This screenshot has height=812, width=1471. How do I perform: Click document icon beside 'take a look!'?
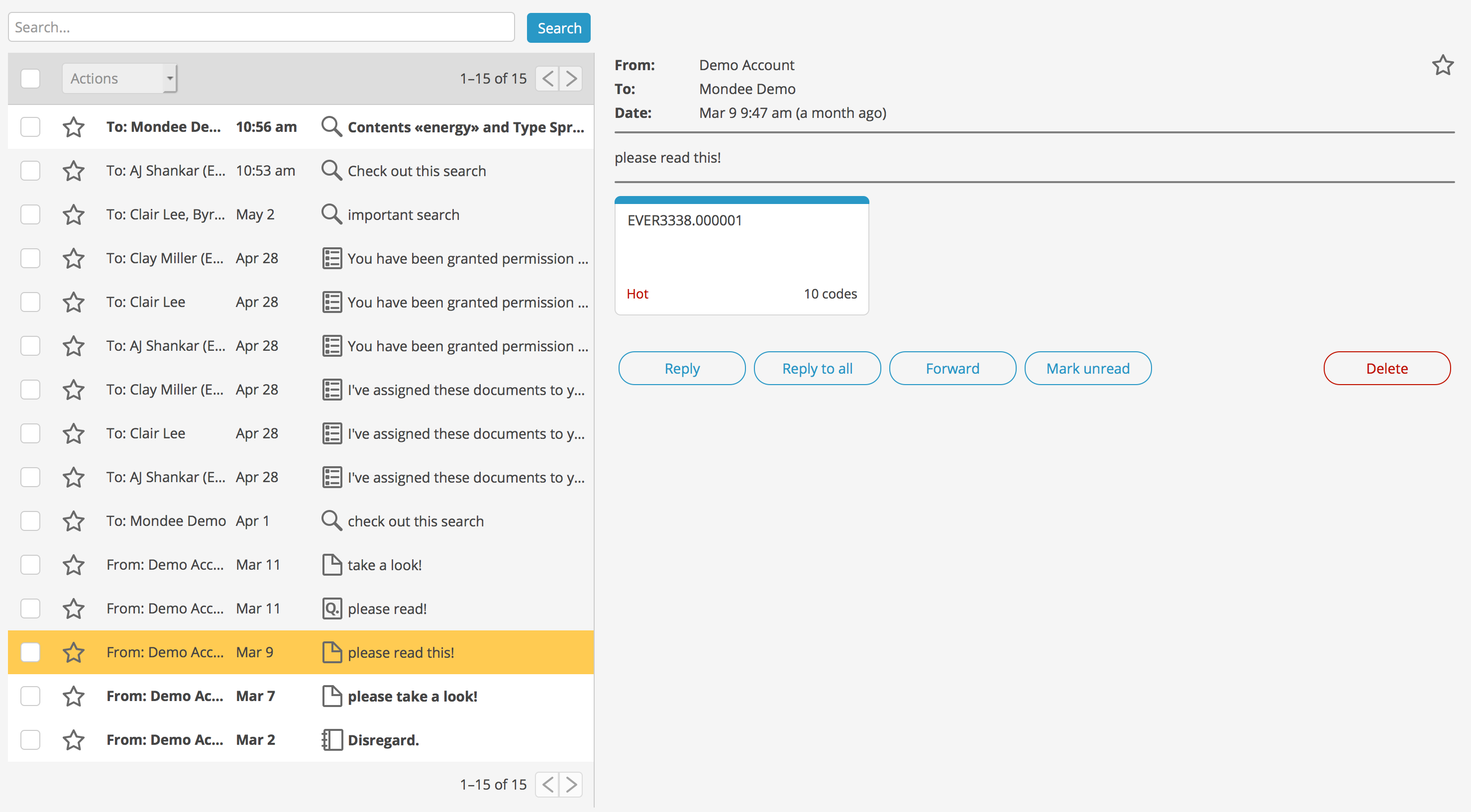[332, 565]
